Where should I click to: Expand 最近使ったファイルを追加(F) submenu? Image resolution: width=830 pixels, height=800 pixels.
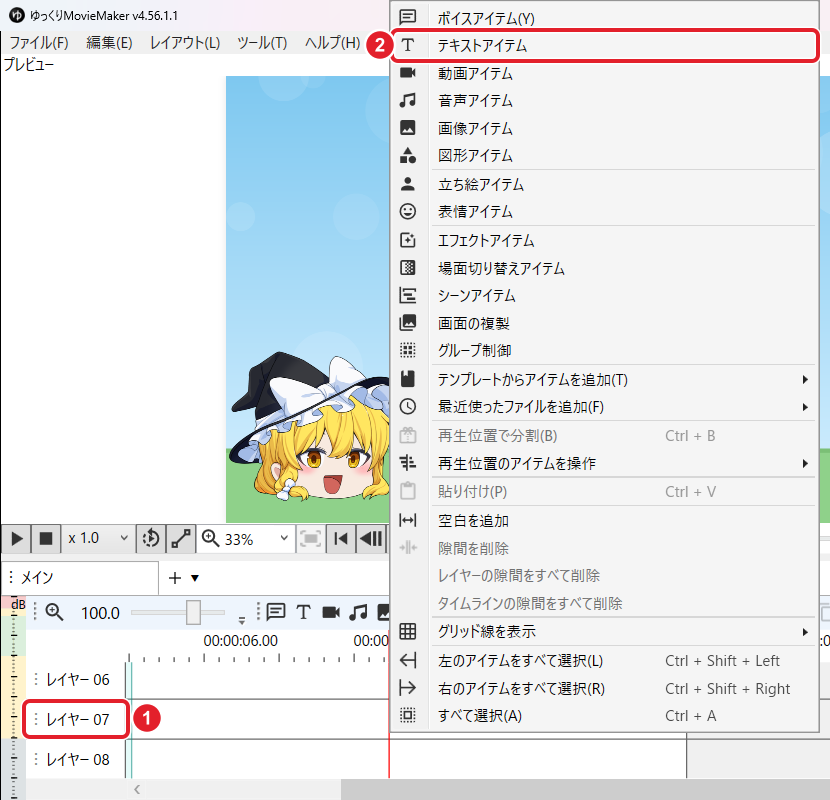tap(604, 407)
